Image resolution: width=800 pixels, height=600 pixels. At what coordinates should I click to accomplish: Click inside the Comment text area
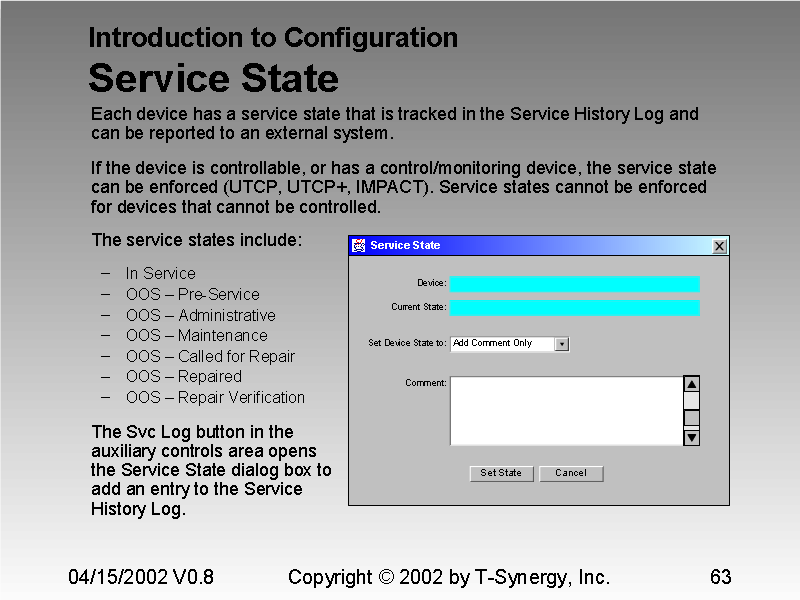[x=565, y=410]
